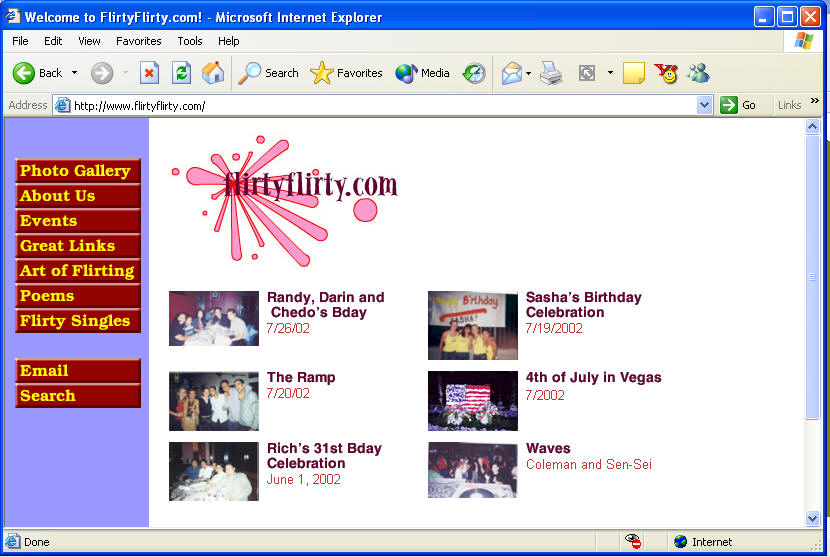Open the Search pane toolbar button
830x557 pixels.
pos(268,73)
